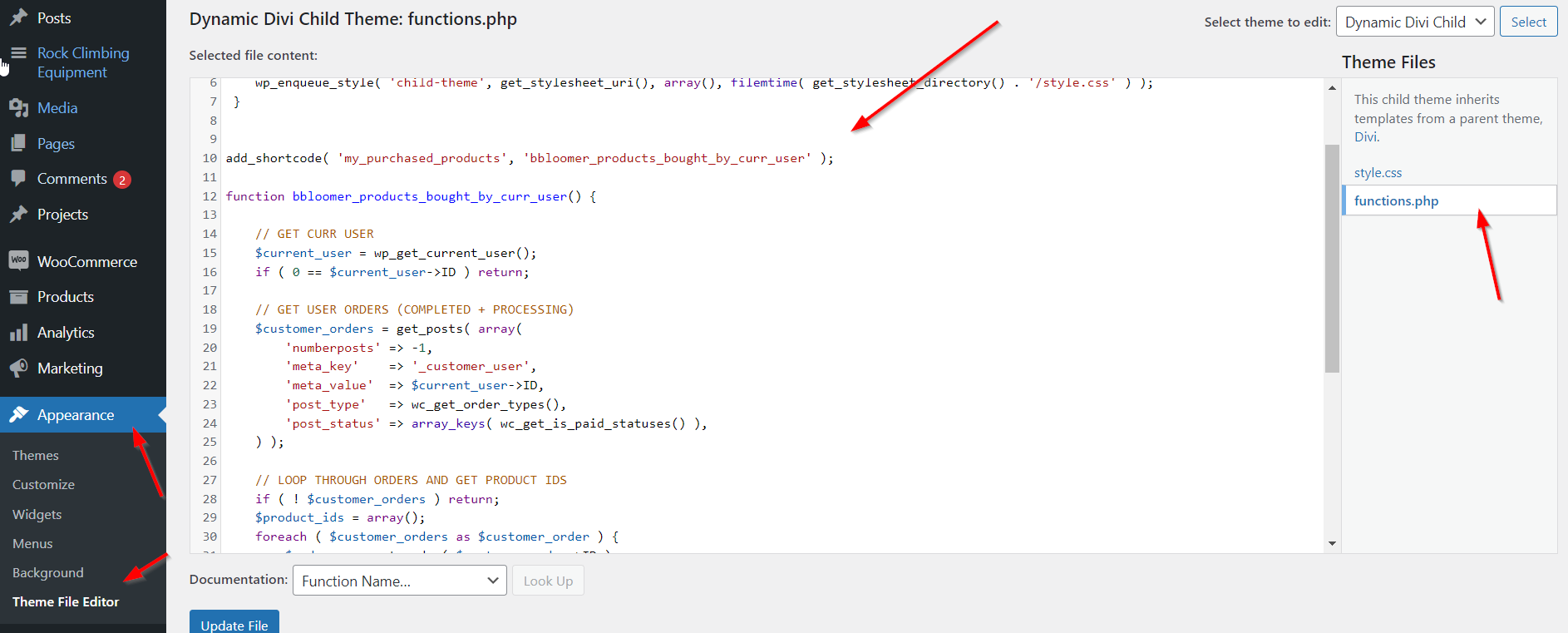
Task: Select functions.php in Theme Files list
Action: 1396,200
